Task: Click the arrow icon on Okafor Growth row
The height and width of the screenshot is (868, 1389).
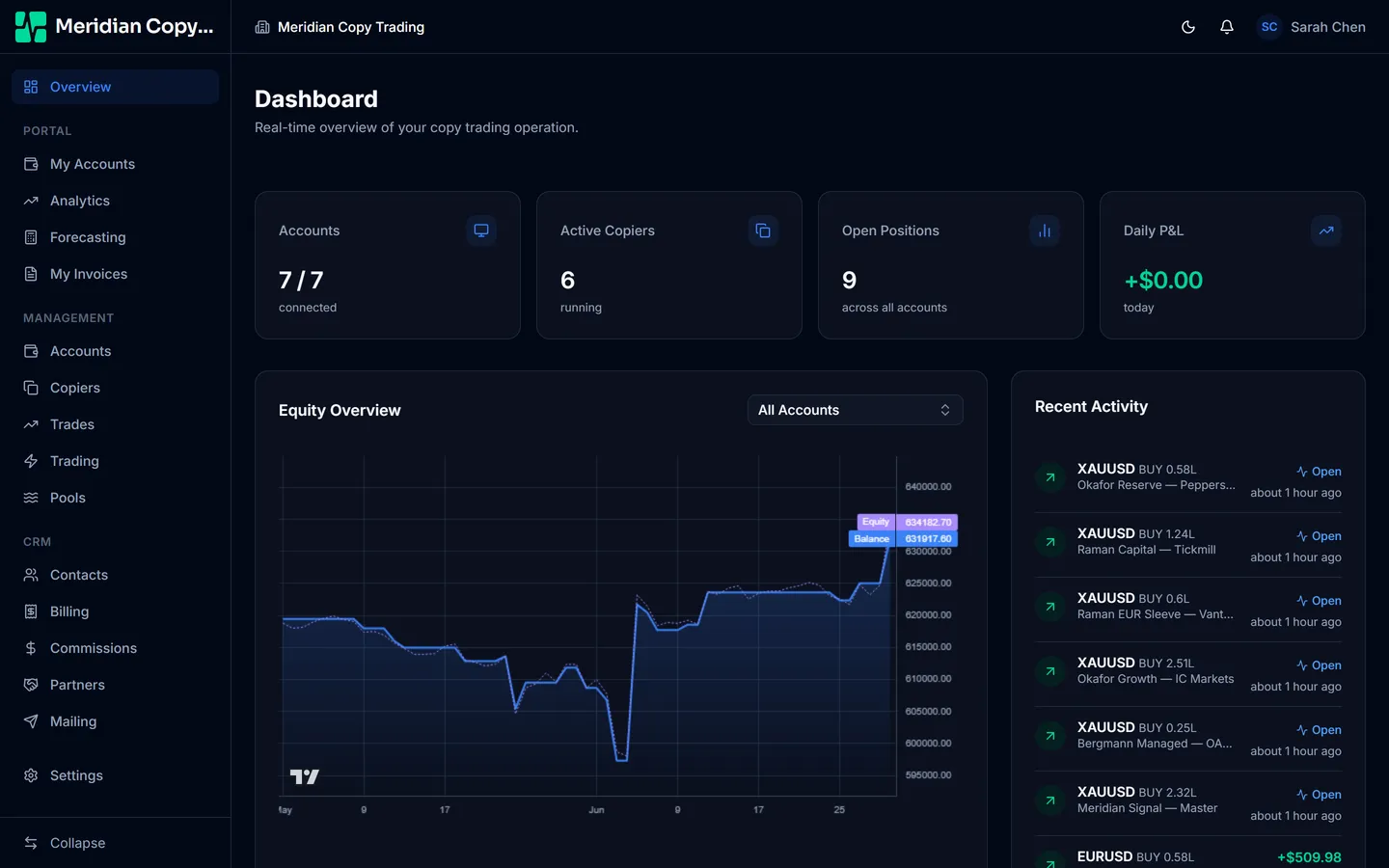Action: (1050, 671)
